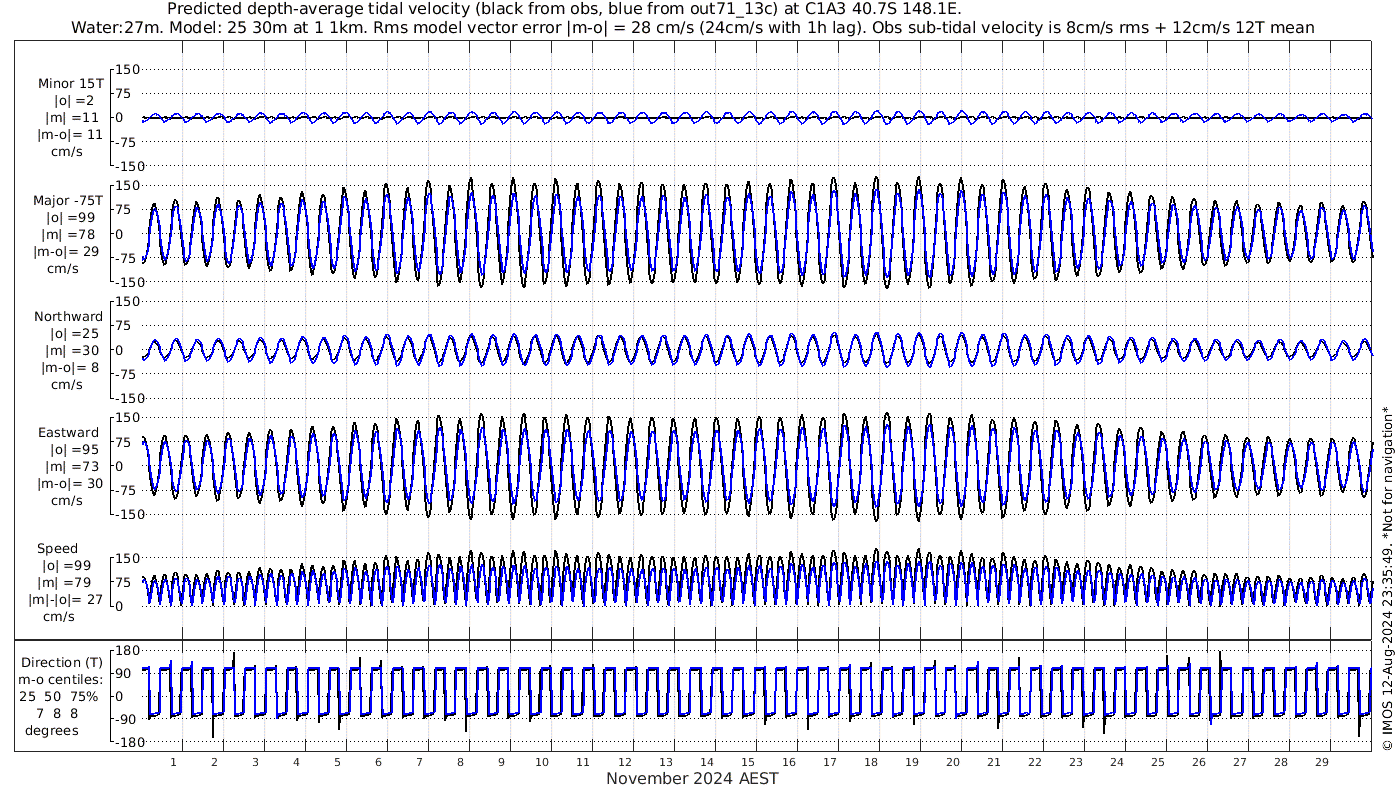Click '|m|-|o|= 27' in the Speed panel
Viewport: 1400px width, 800px height.
tap(65, 600)
